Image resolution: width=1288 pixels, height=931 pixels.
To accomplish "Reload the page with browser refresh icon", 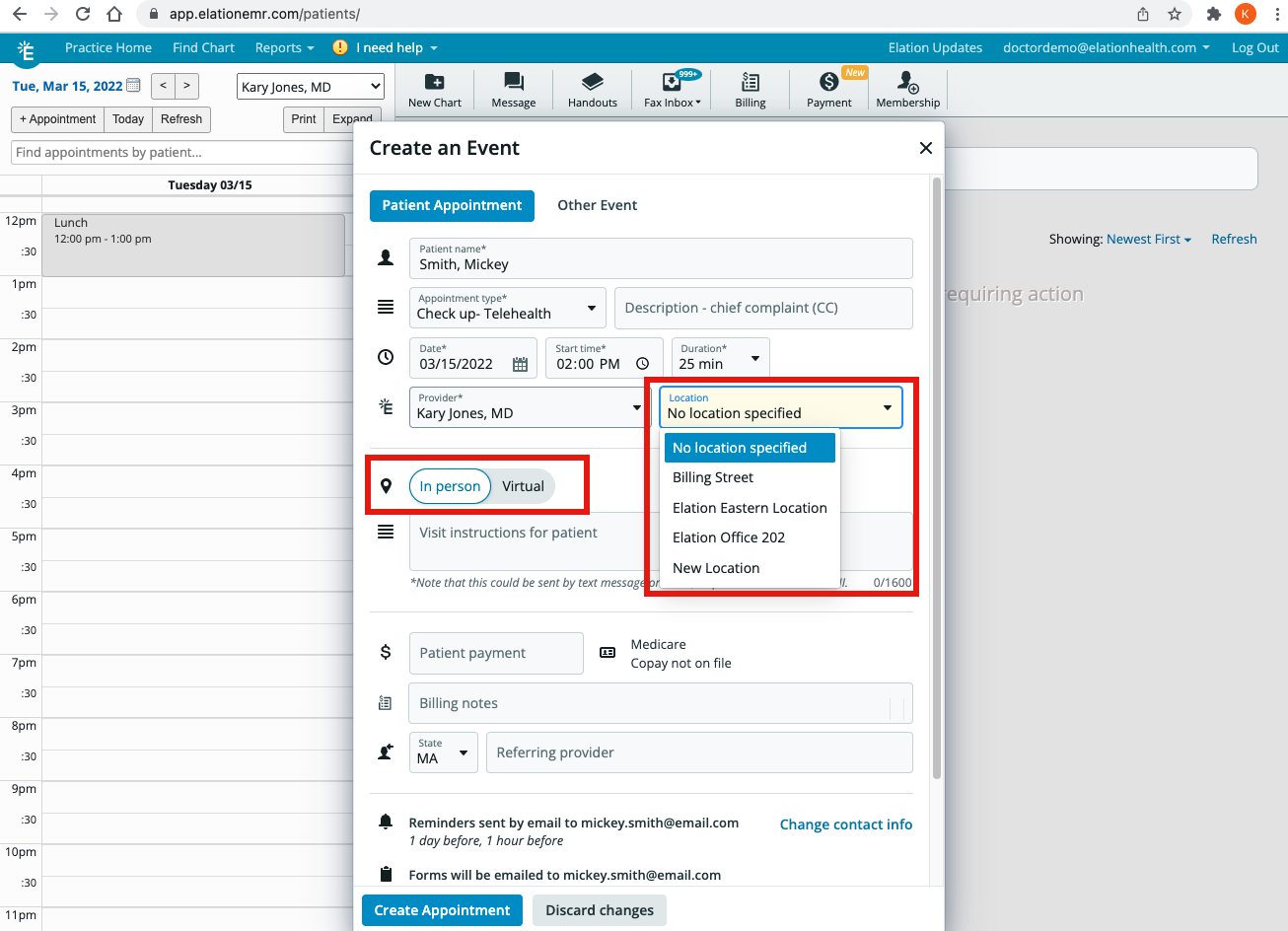I will (x=83, y=14).
